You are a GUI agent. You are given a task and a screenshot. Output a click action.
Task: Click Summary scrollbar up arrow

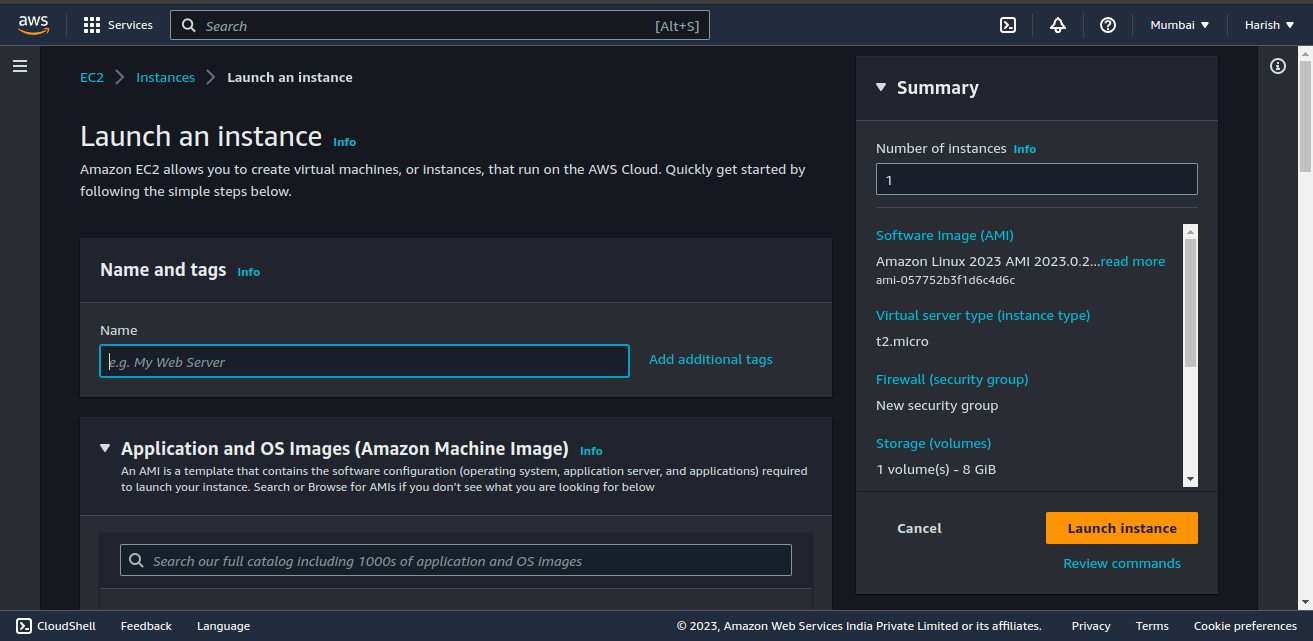[1190, 230]
